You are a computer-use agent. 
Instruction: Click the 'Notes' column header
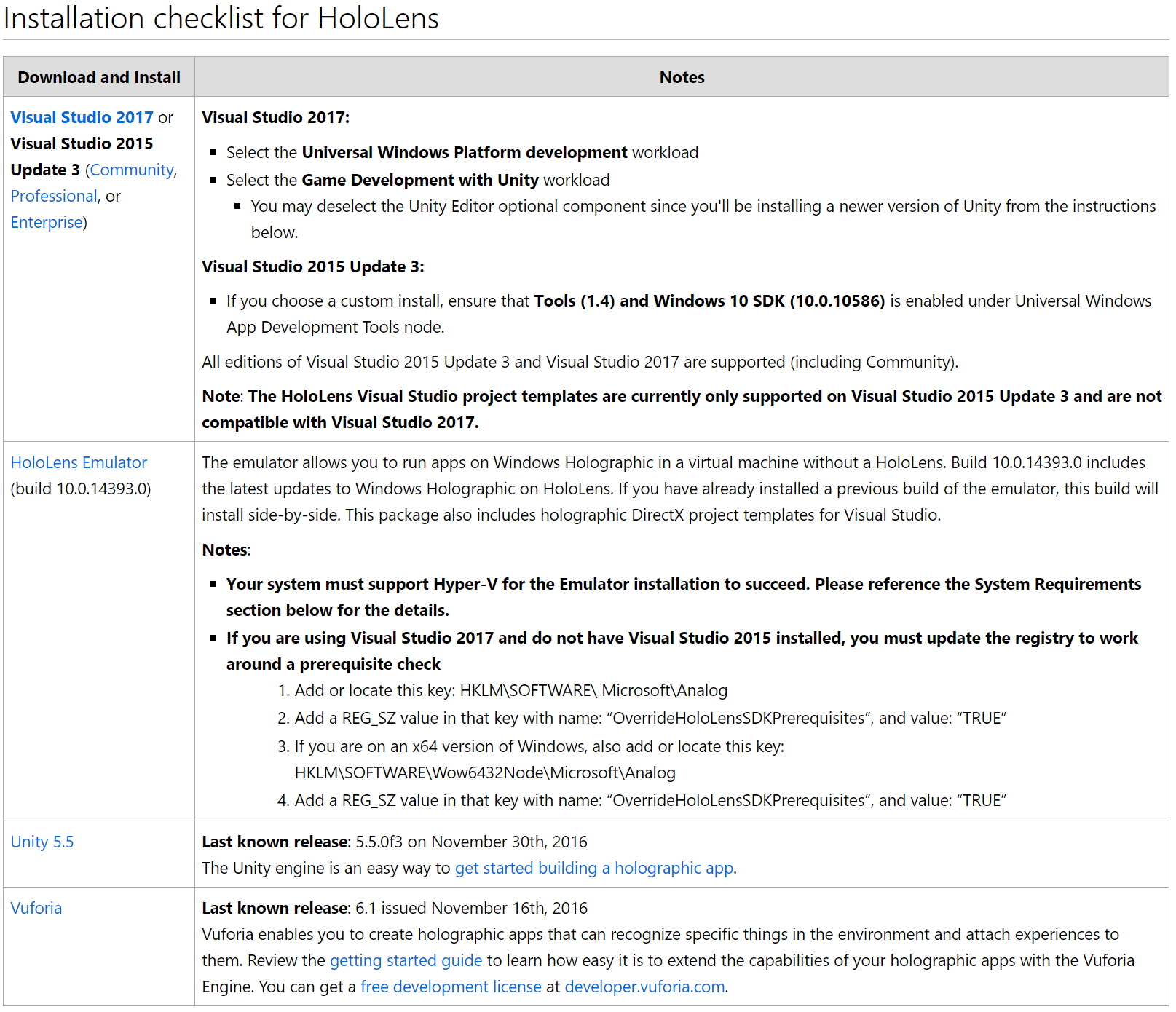pos(682,77)
